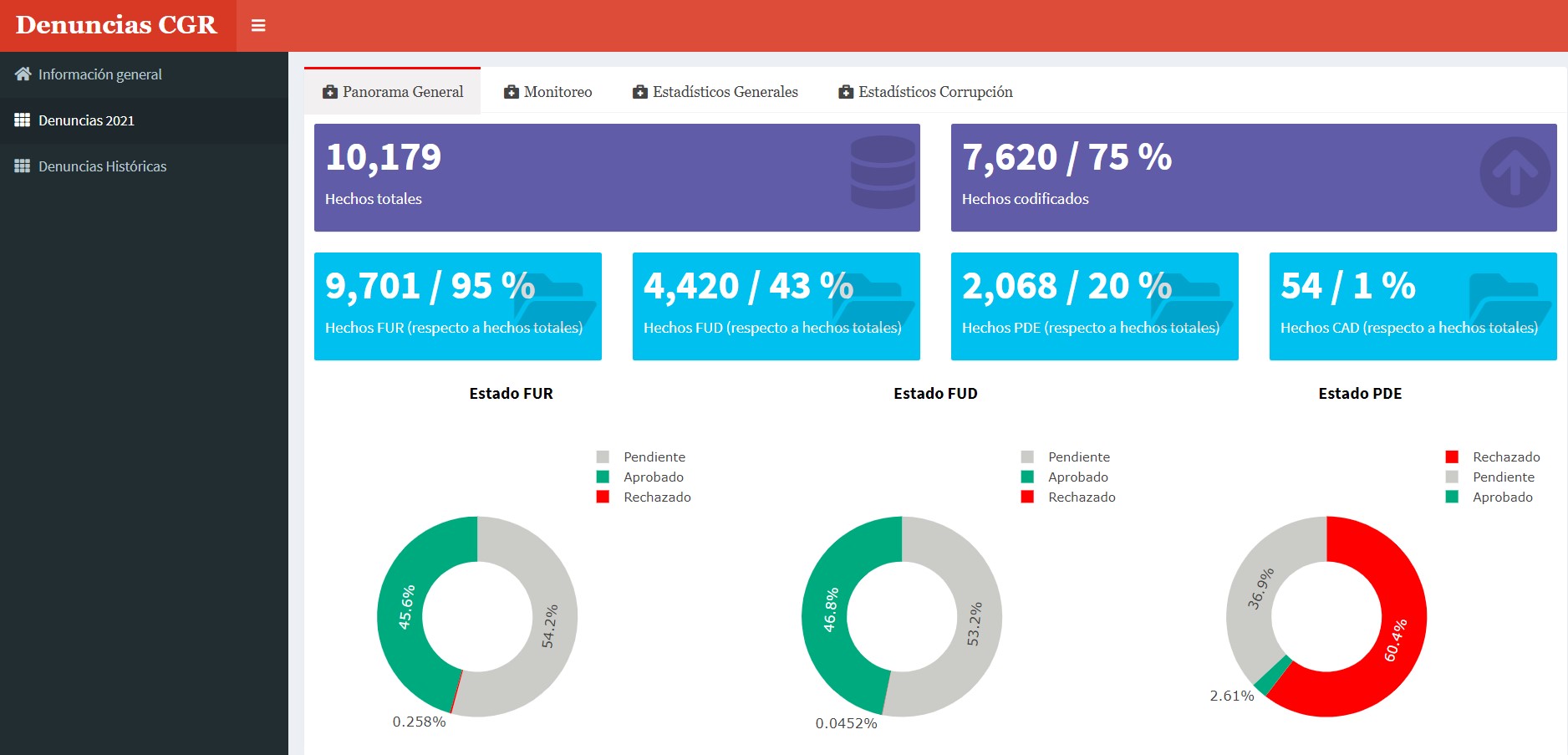Screen dimensions: 1568x755
Task: Select the Estadísticos Corrupción tab
Action: (924, 92)
